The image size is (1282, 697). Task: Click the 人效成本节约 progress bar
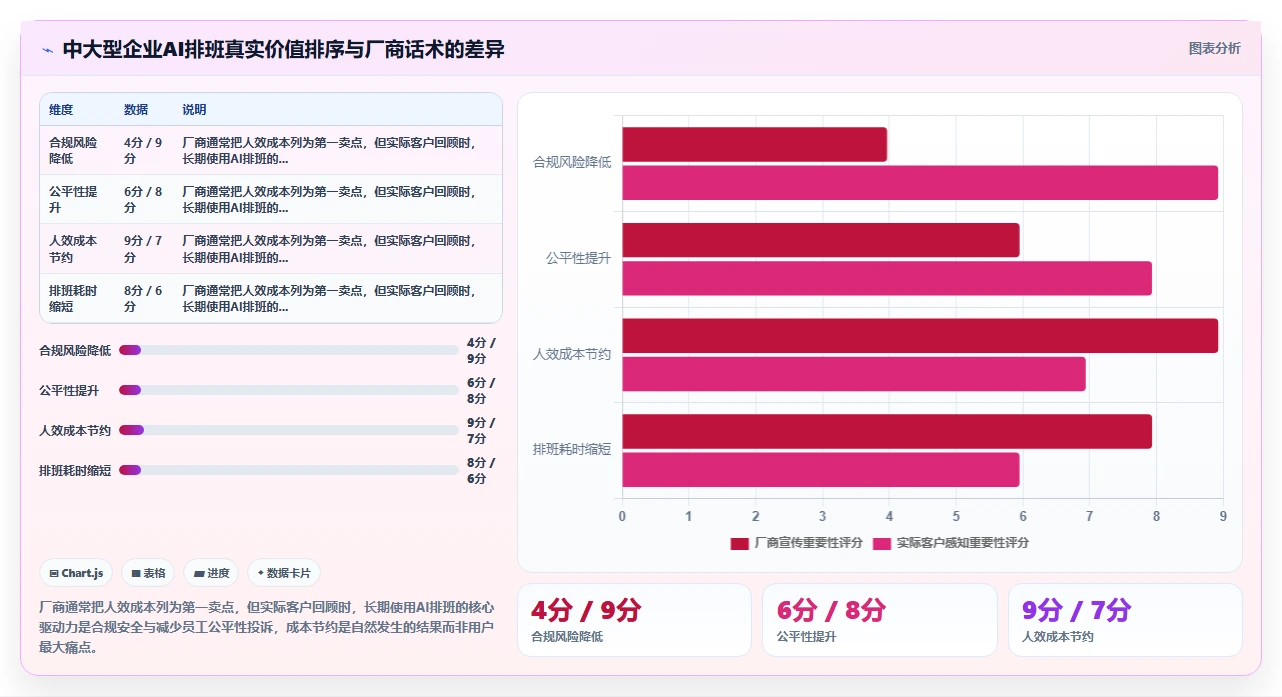[289, 430]
